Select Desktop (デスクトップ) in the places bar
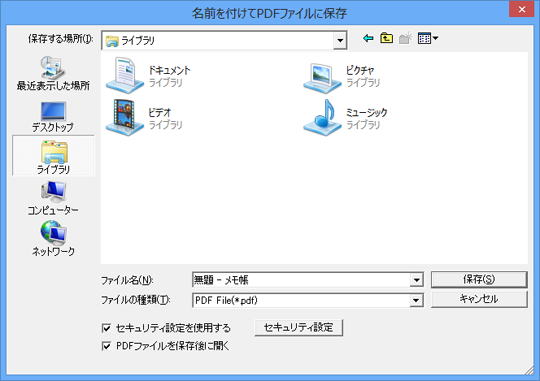540x381 pixels. coord(53,117)
